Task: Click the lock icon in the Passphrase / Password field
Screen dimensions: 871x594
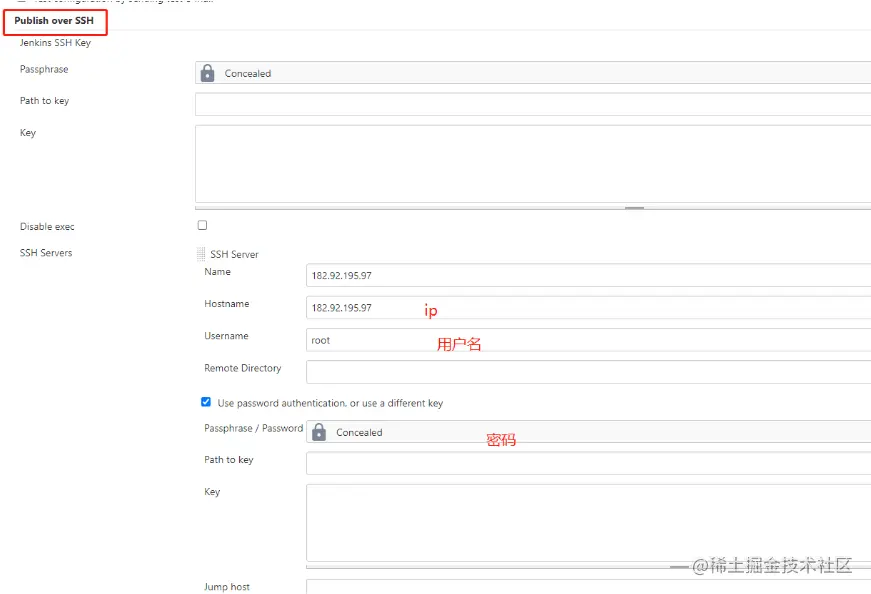Action: pos(319,432)
